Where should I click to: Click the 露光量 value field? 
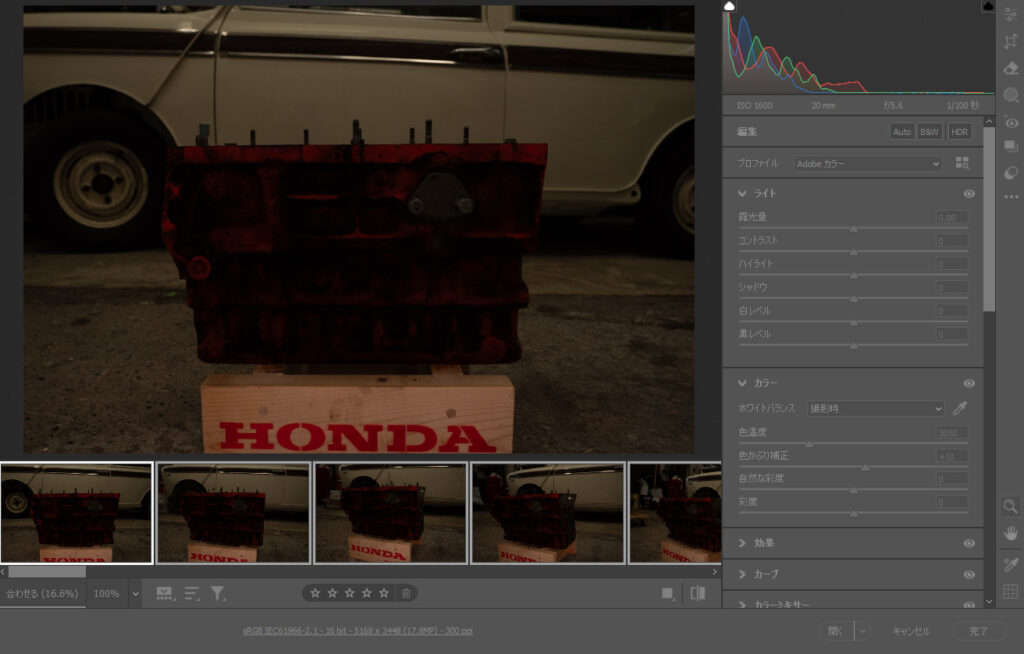pyautogui.click(x=952, y=217)
